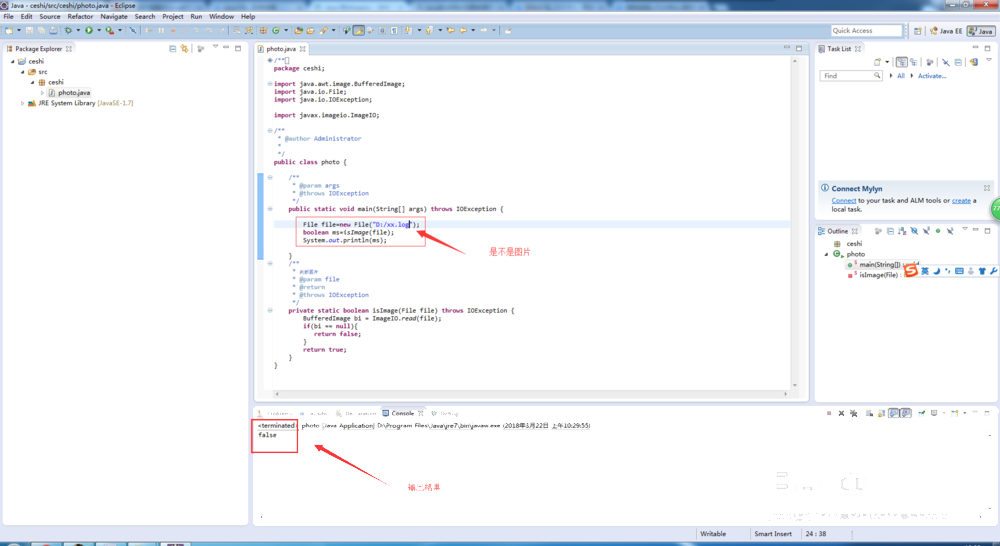Click the Print icon in the toolbar

[54, 30]
